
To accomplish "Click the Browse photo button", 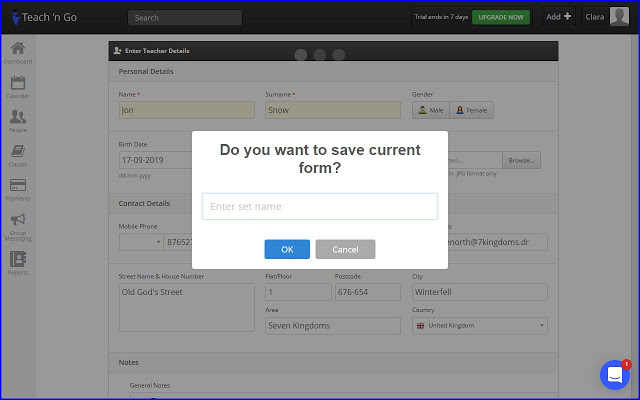I will tap(521, 160).
